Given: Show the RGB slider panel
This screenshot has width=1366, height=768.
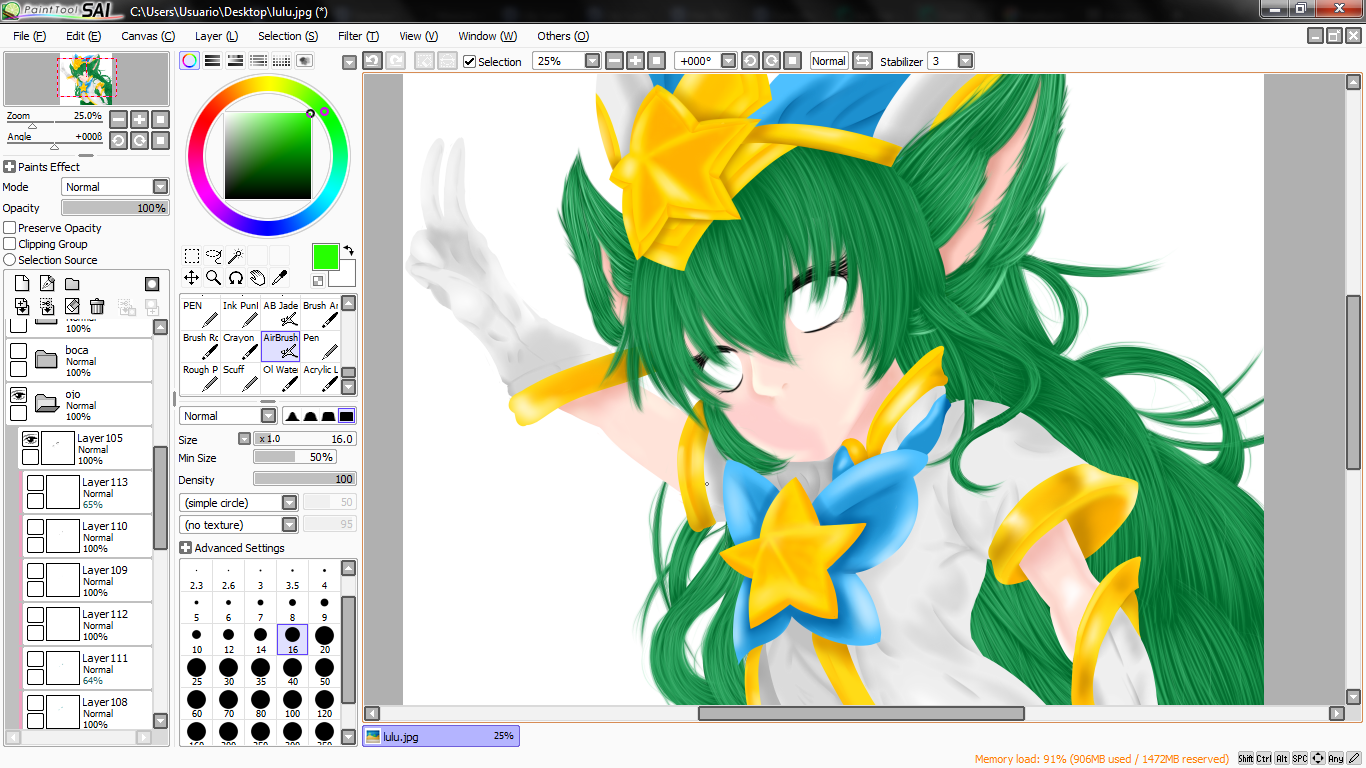Looking at the screenshot, I should [212, 60].
